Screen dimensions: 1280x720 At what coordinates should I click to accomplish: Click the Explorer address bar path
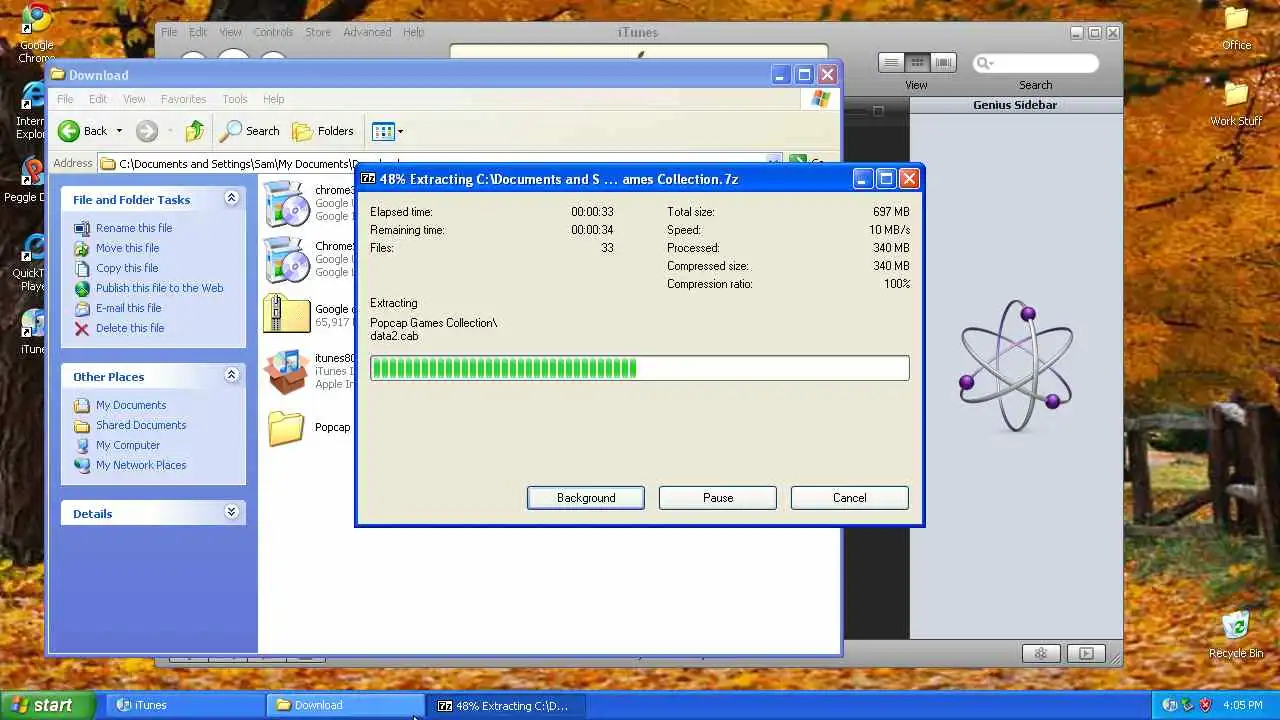coord(440,163)
